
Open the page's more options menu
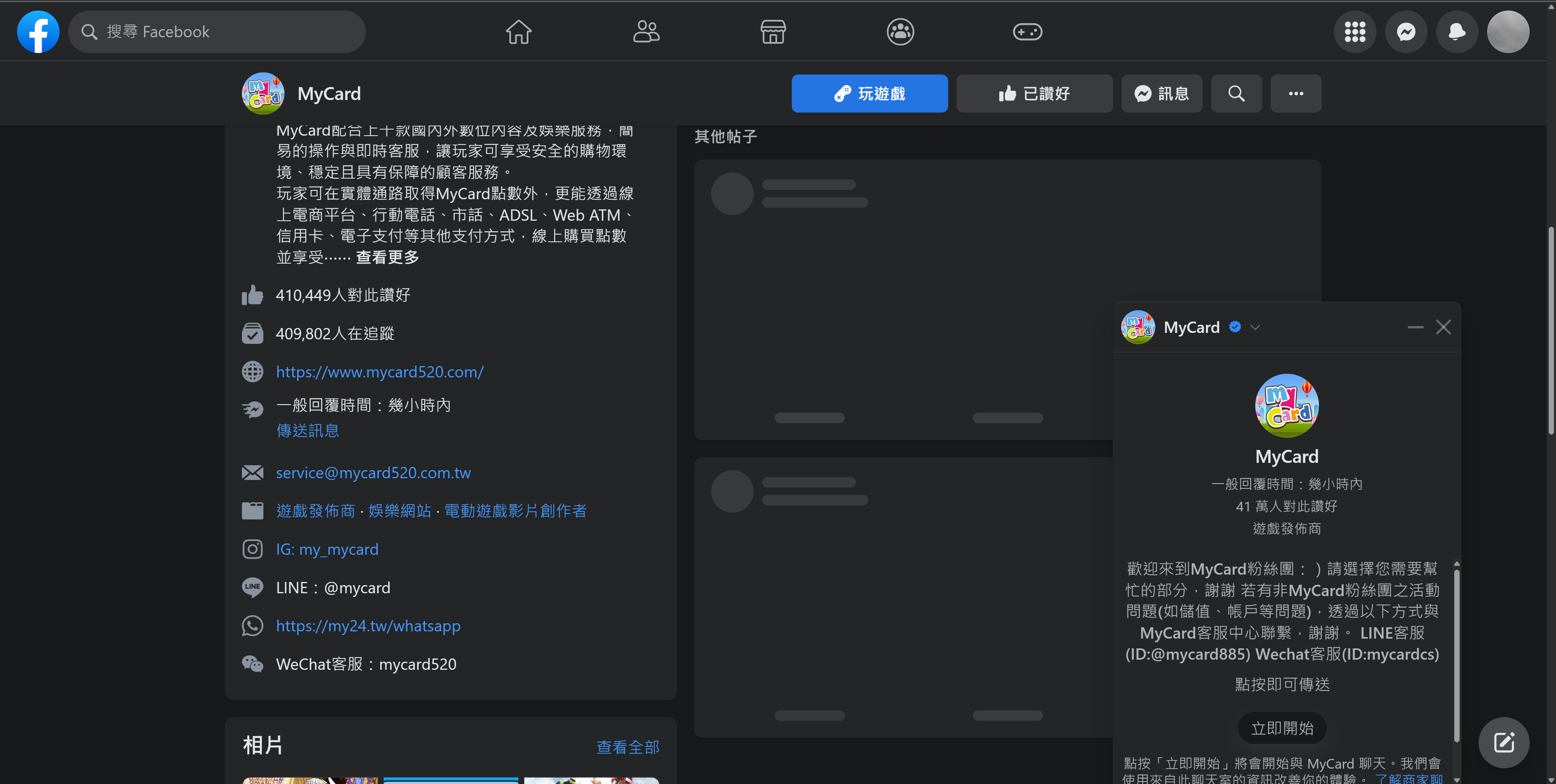1296,94
